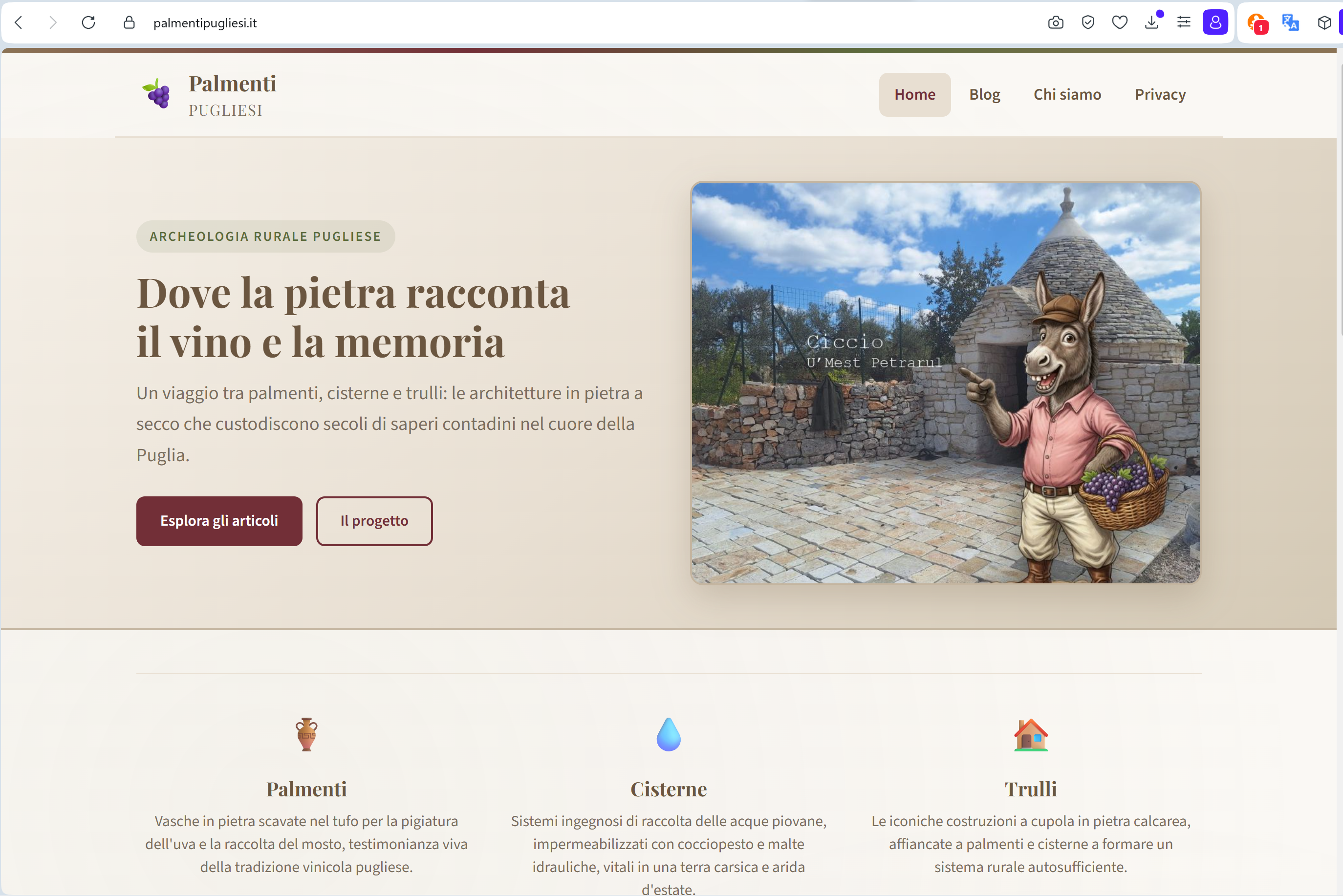Open the downloads icon
This screenshot has height=896, width=1343.
1152,23
